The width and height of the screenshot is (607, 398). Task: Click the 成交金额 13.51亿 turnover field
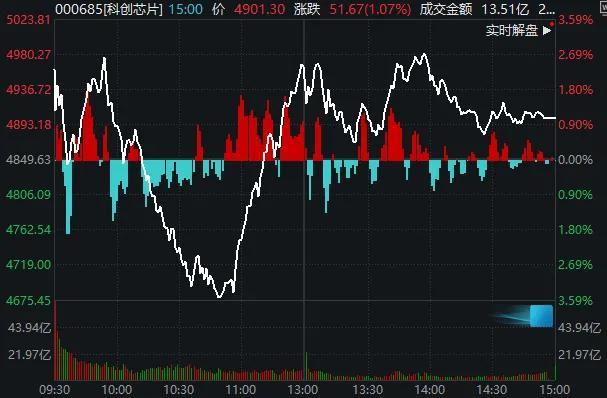point(474,9)
